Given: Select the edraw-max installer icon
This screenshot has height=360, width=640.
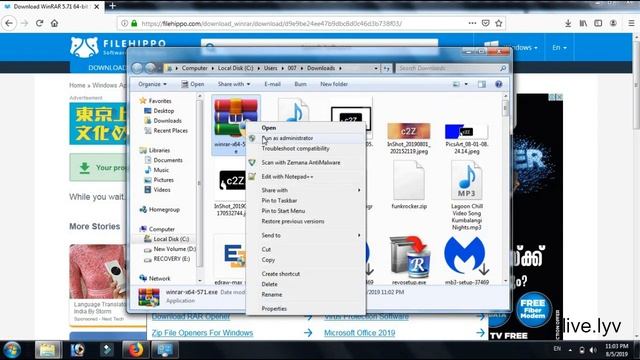Looking at the screenshot, I should tap(229, 260).
